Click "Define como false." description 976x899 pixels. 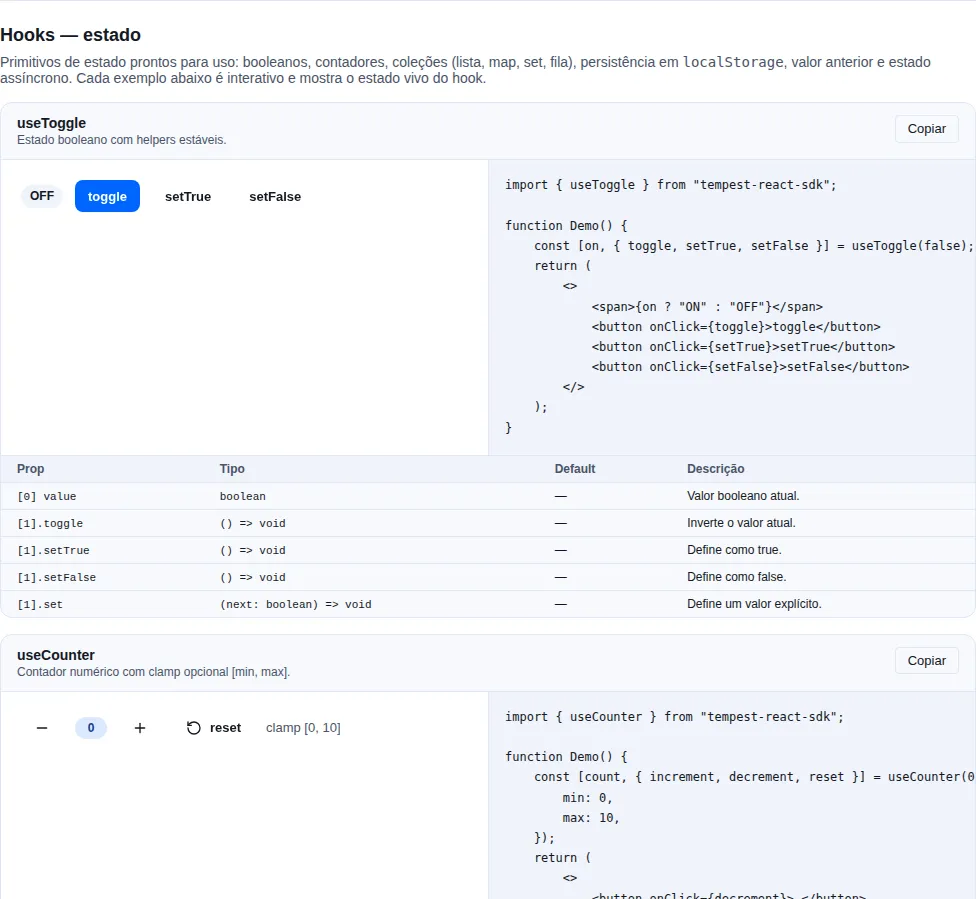pos(737,577)
